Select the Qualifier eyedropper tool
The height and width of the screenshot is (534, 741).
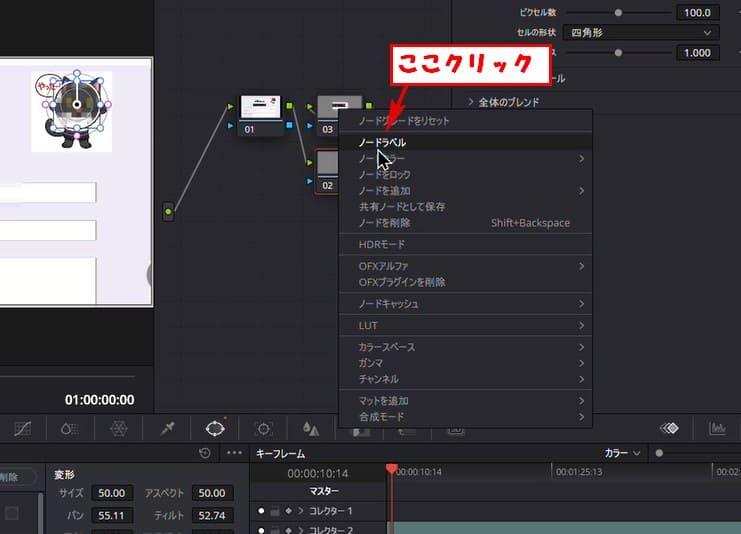167,428
